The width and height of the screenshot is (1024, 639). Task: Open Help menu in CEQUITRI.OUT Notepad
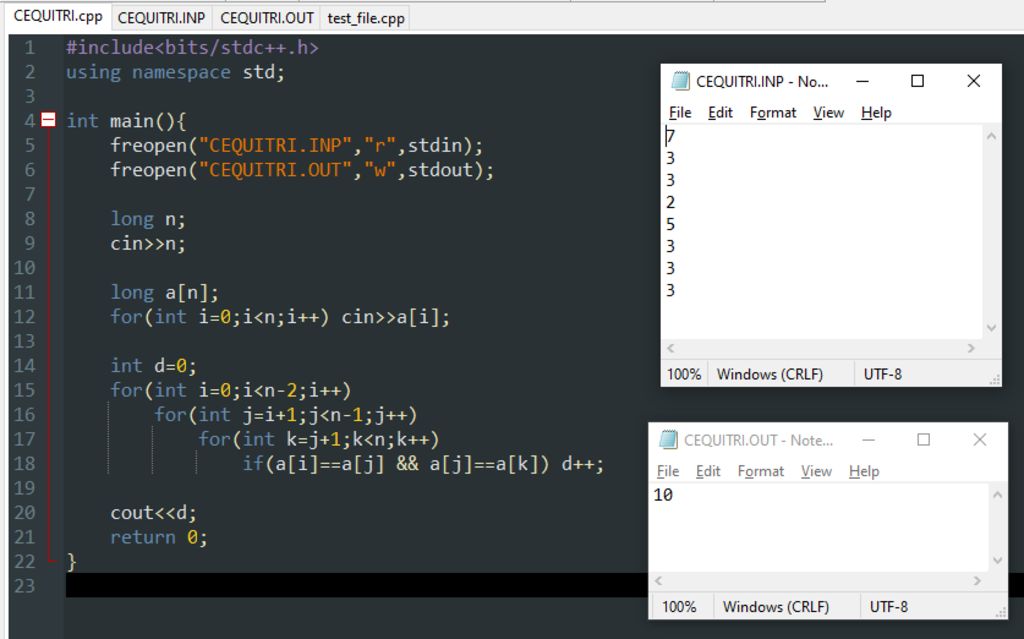[x=863, y=471]
